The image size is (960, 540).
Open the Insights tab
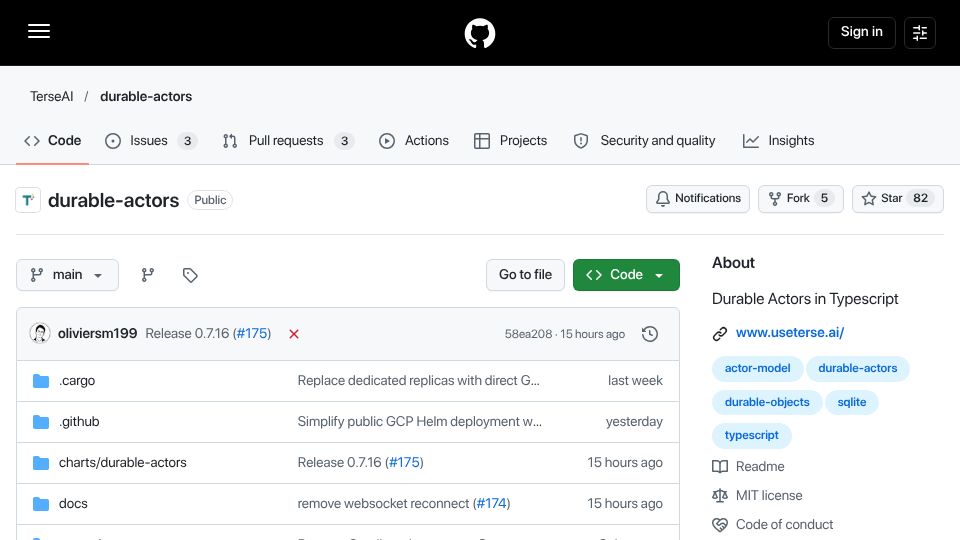point(778,141)
